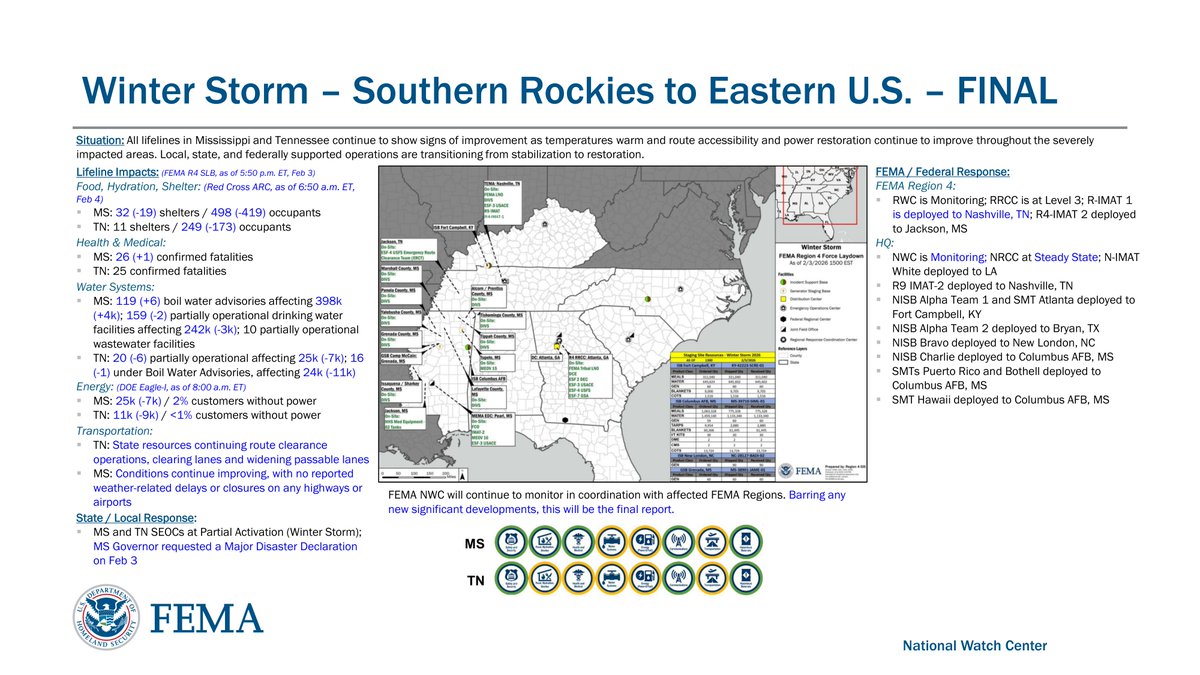The height and width of the screenshot is (675, 1200).
Task: Click the TN Energy (Power & Fuel) lifeline icon
Action: click(x=646, y=577)
